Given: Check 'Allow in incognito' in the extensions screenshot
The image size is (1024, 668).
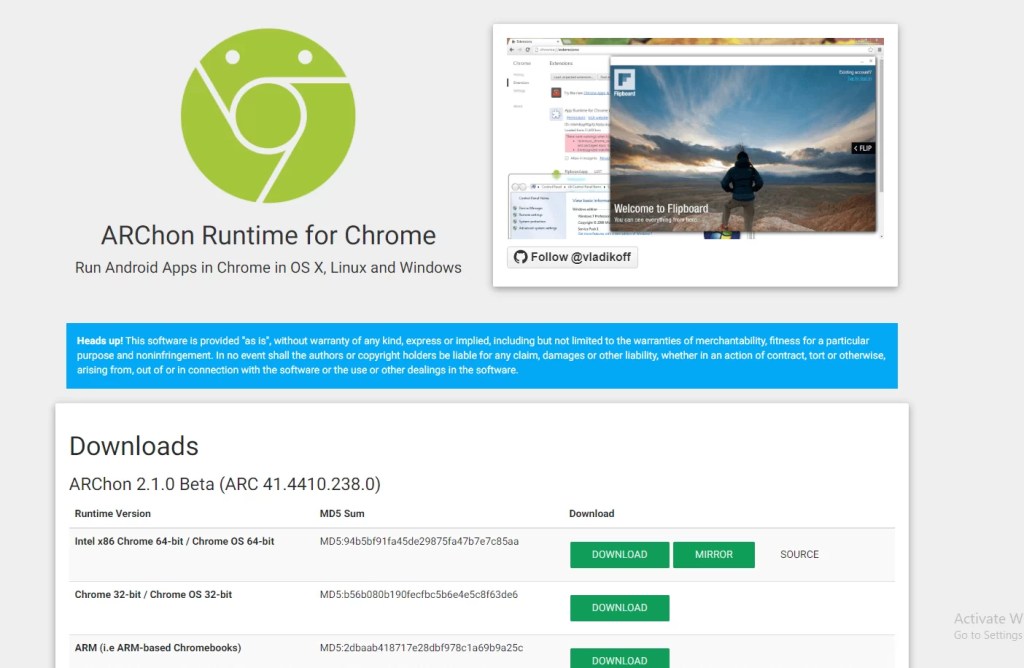Looking at the screenshot, I should 567,159.
